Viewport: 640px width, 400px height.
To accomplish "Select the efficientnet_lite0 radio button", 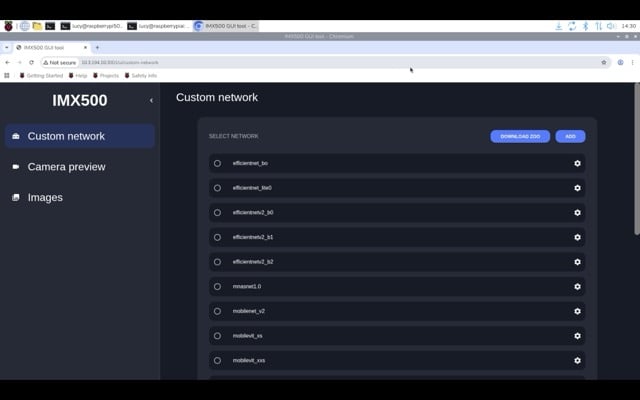I will (217, 188).
